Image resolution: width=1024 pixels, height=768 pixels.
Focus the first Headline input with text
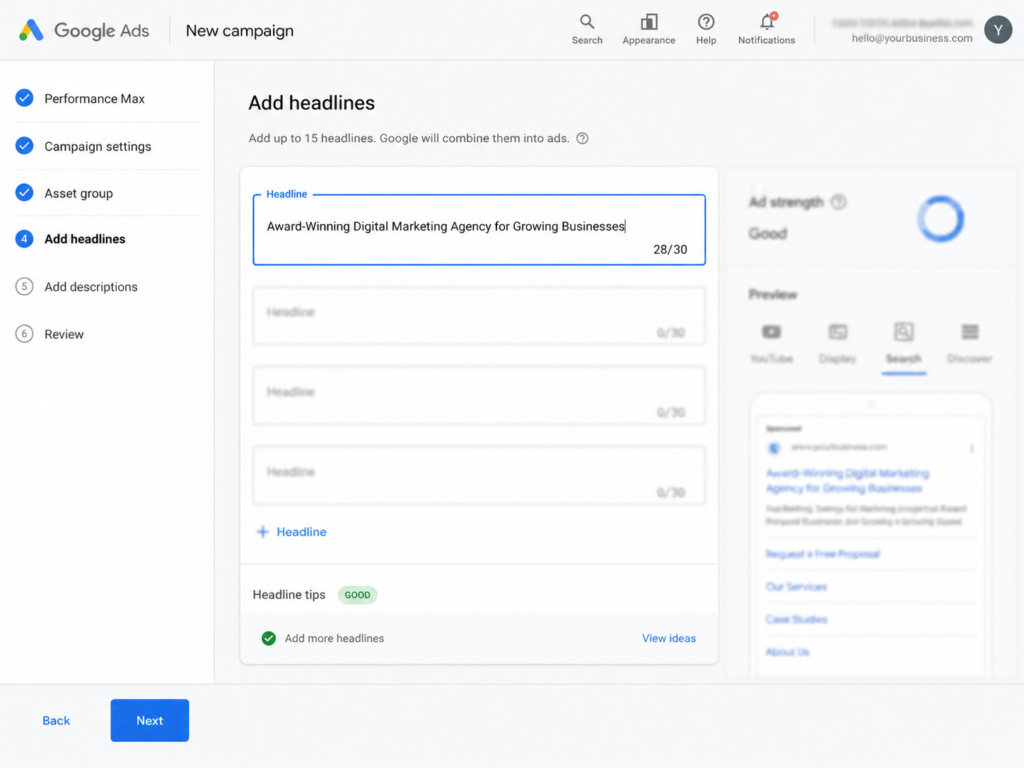[x=479, y=230]
